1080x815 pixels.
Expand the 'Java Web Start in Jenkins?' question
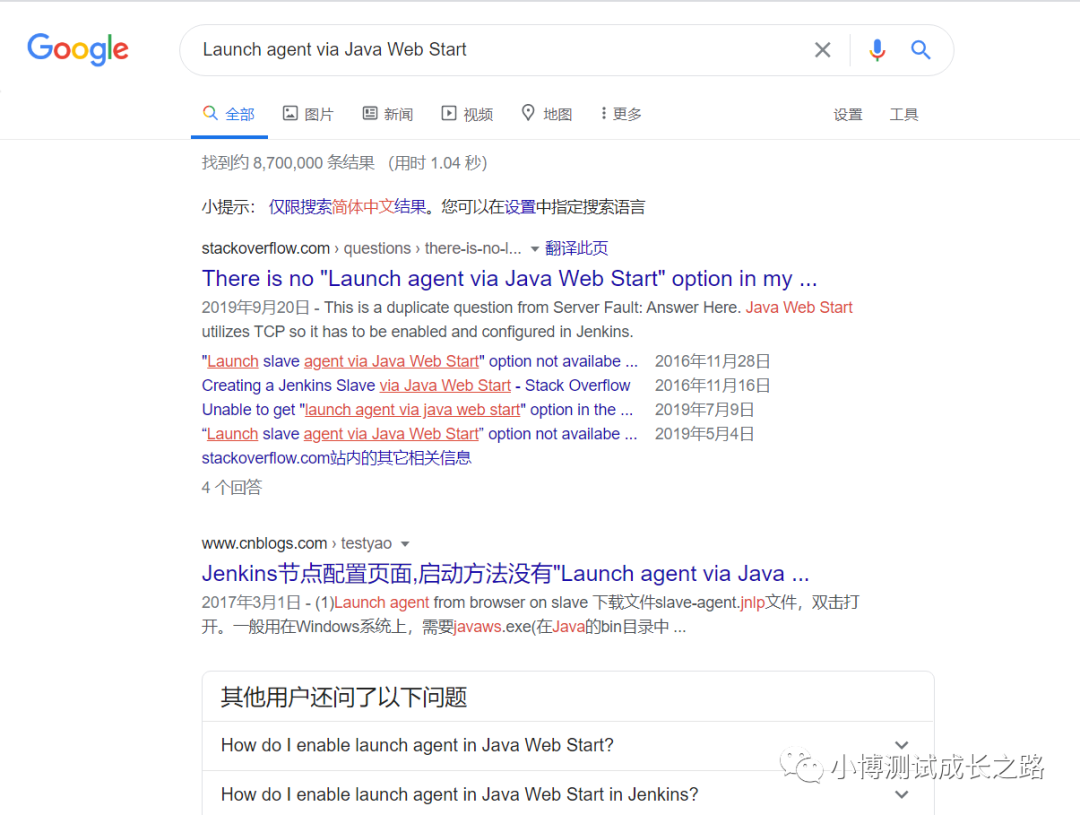[568, 794]
